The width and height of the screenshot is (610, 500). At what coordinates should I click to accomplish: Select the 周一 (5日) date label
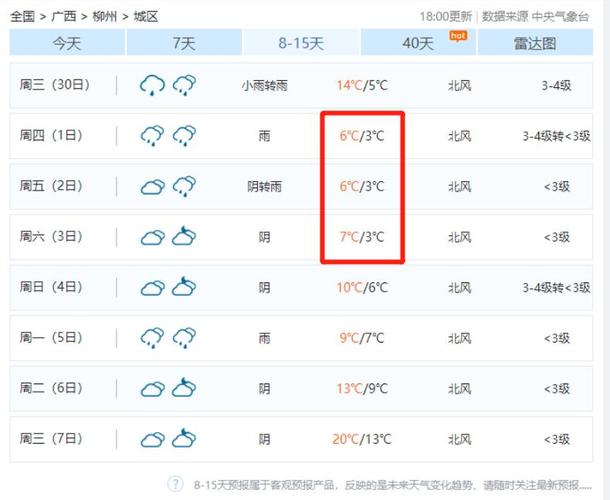(x=51, y=338)
